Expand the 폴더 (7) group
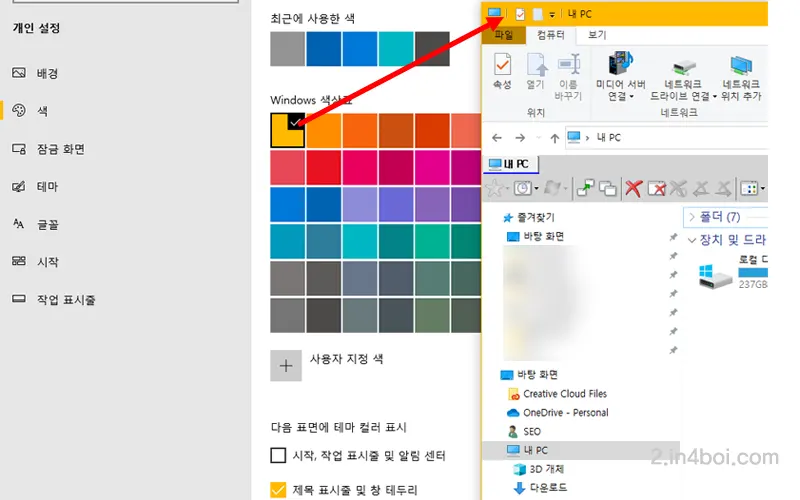Screen dimensions: 800x500 [x=691, y=217]
